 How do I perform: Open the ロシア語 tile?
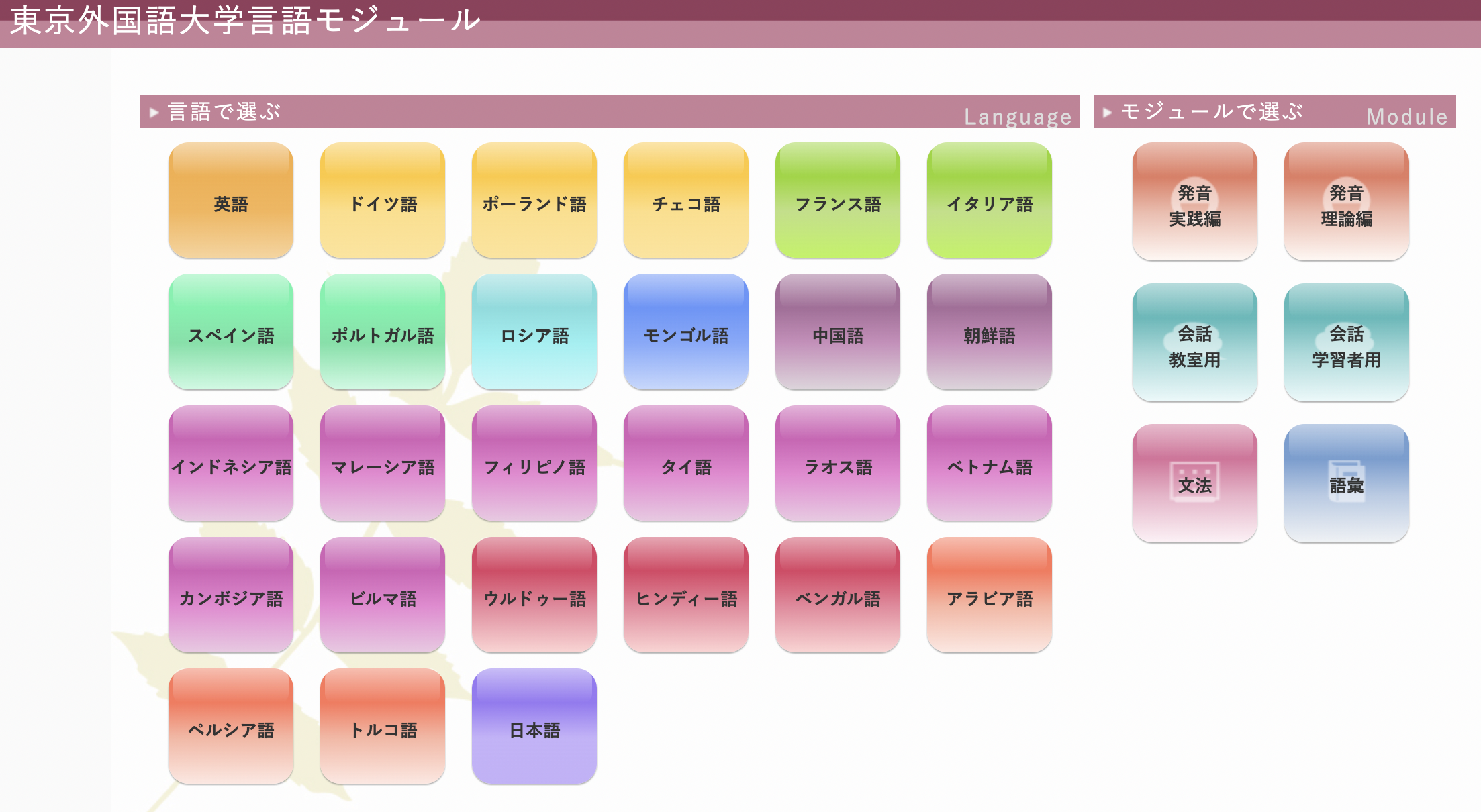pyautogui.click(x=534, y=332)
